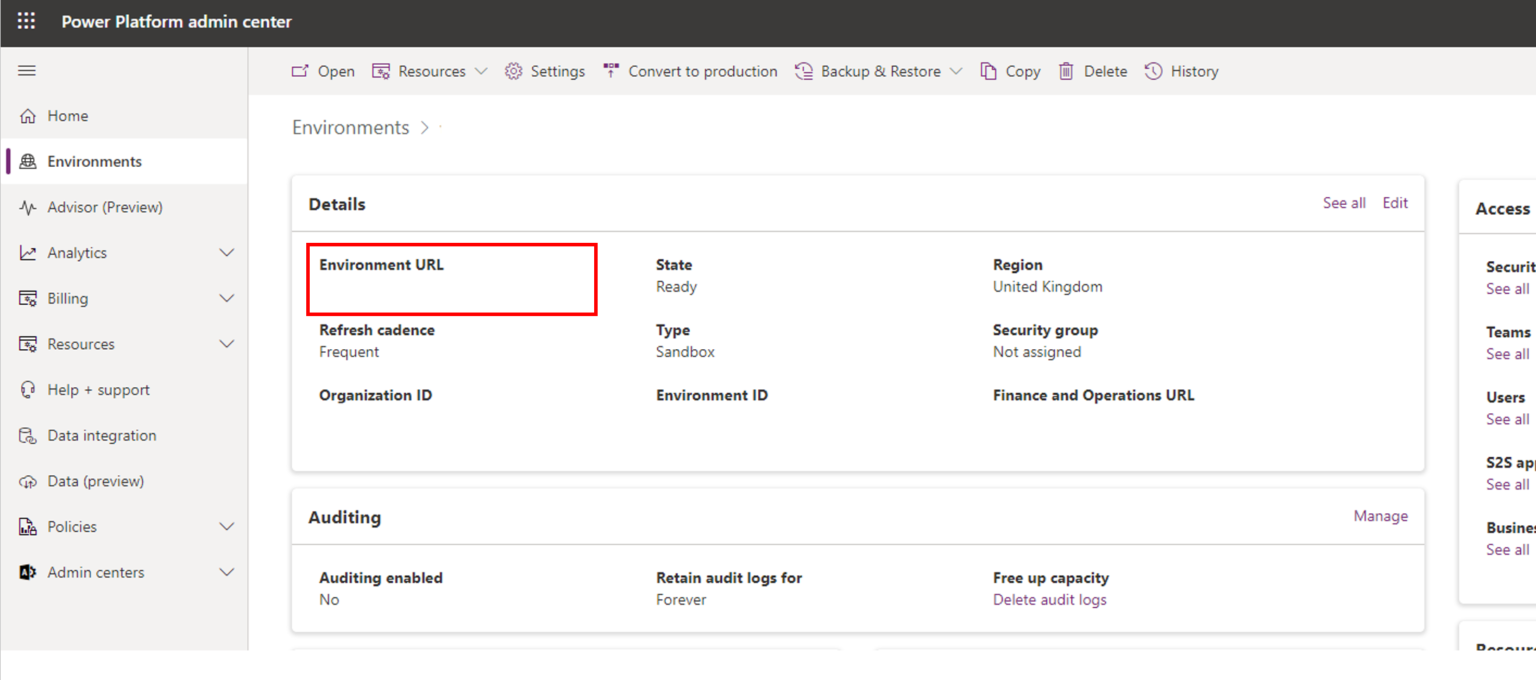Click the Security group value Not assigned
The width and height of the screenshot is (1536, 680).
pyautogui.click(x=1037, y=352)
